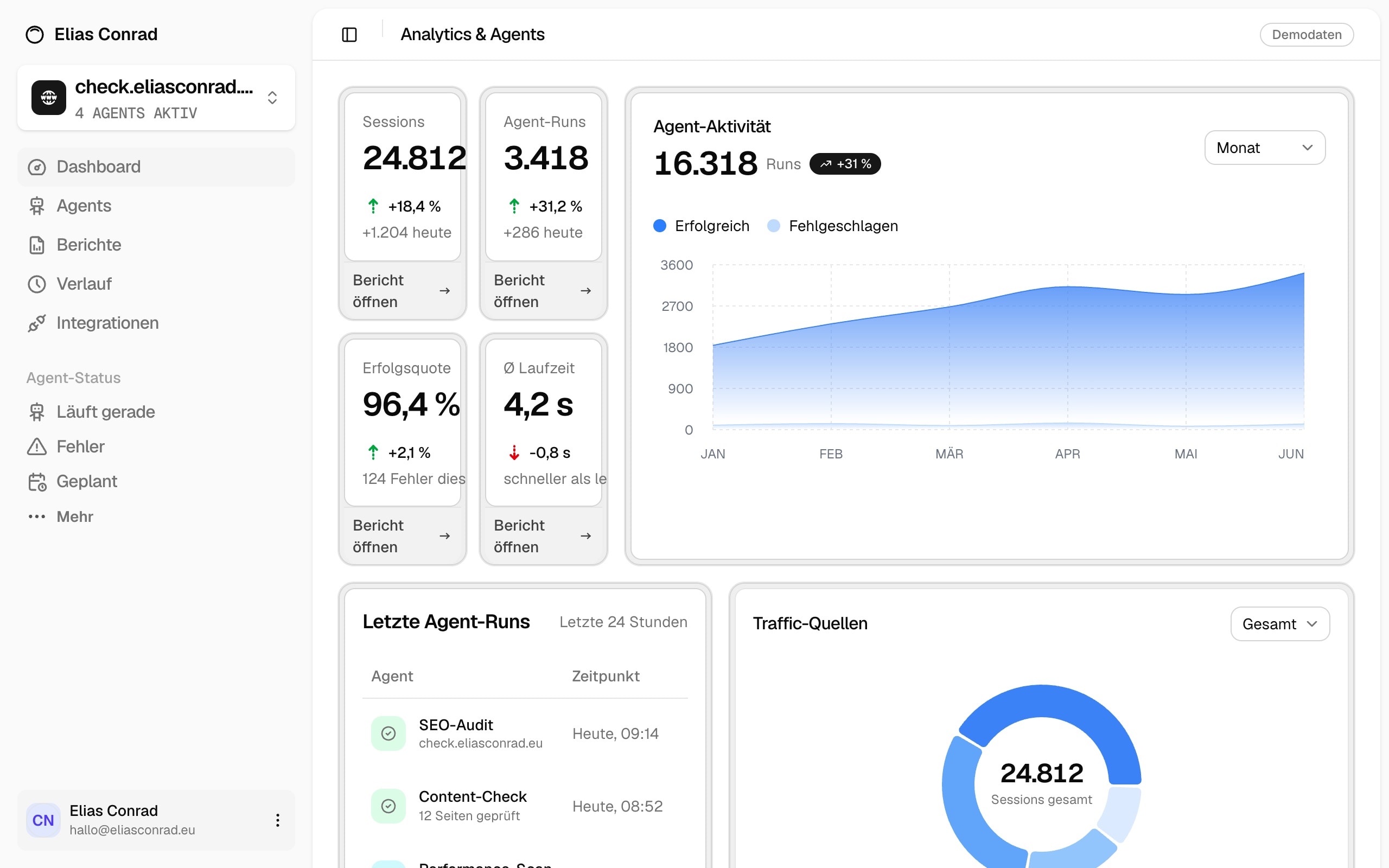Open the Erfolgsquote report via Bericht öffnen

click(x=402, y=536)
